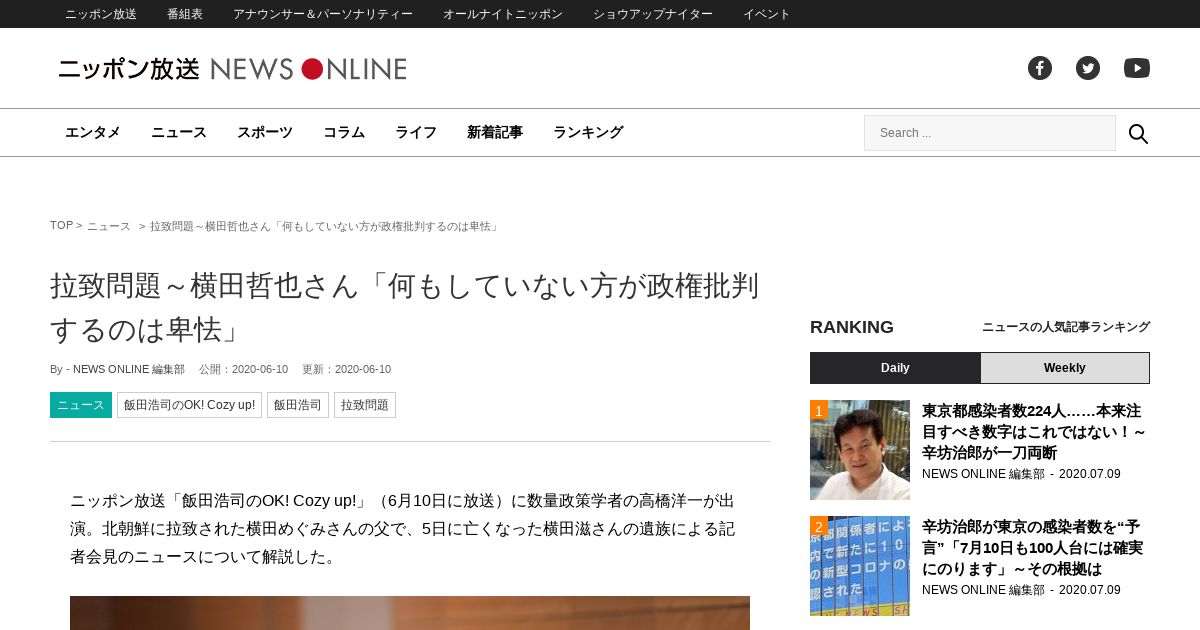The height and width of the screenshot is (630, 1200).
Task: Open オールナイトニッポン in top bar
Action: (x=503, y=14)
